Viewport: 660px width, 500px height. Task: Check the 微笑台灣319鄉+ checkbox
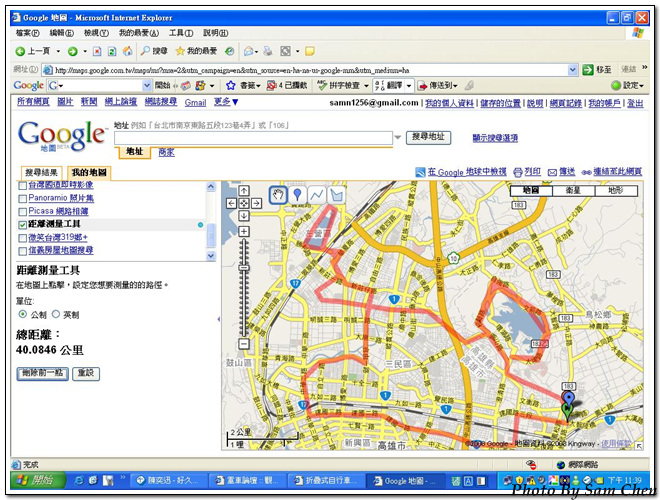pos(23,238)
